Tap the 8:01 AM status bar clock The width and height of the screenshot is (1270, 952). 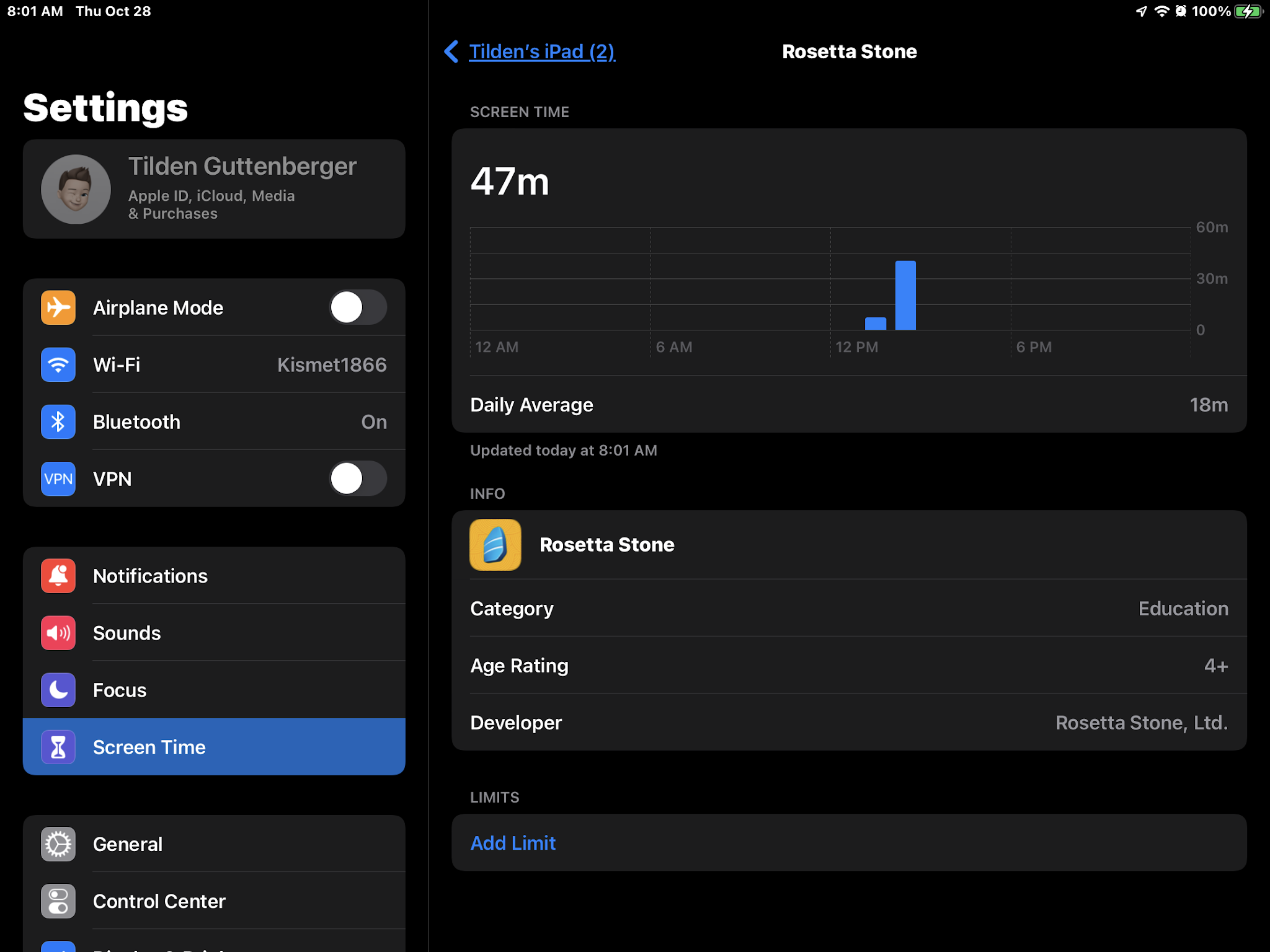[35, 11]
